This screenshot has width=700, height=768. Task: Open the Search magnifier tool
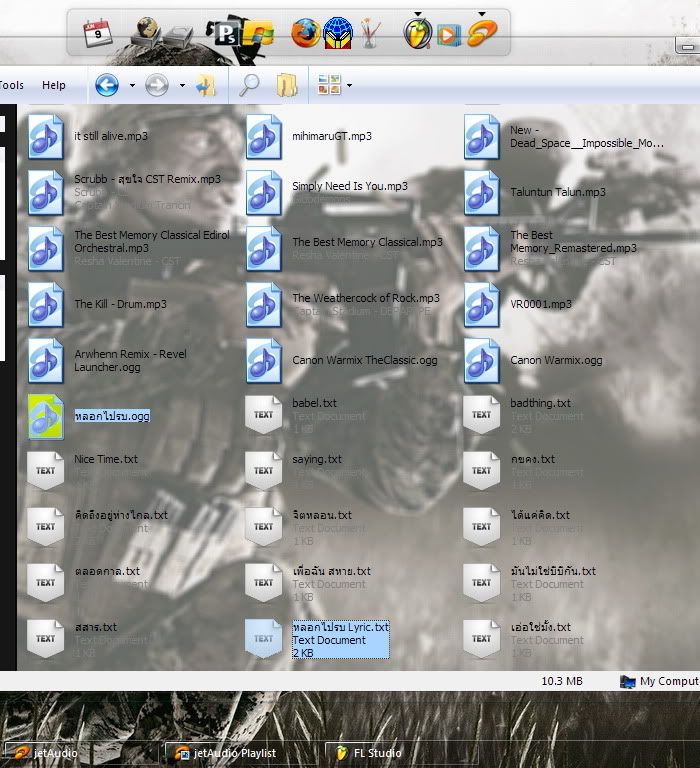coord(249,85)
